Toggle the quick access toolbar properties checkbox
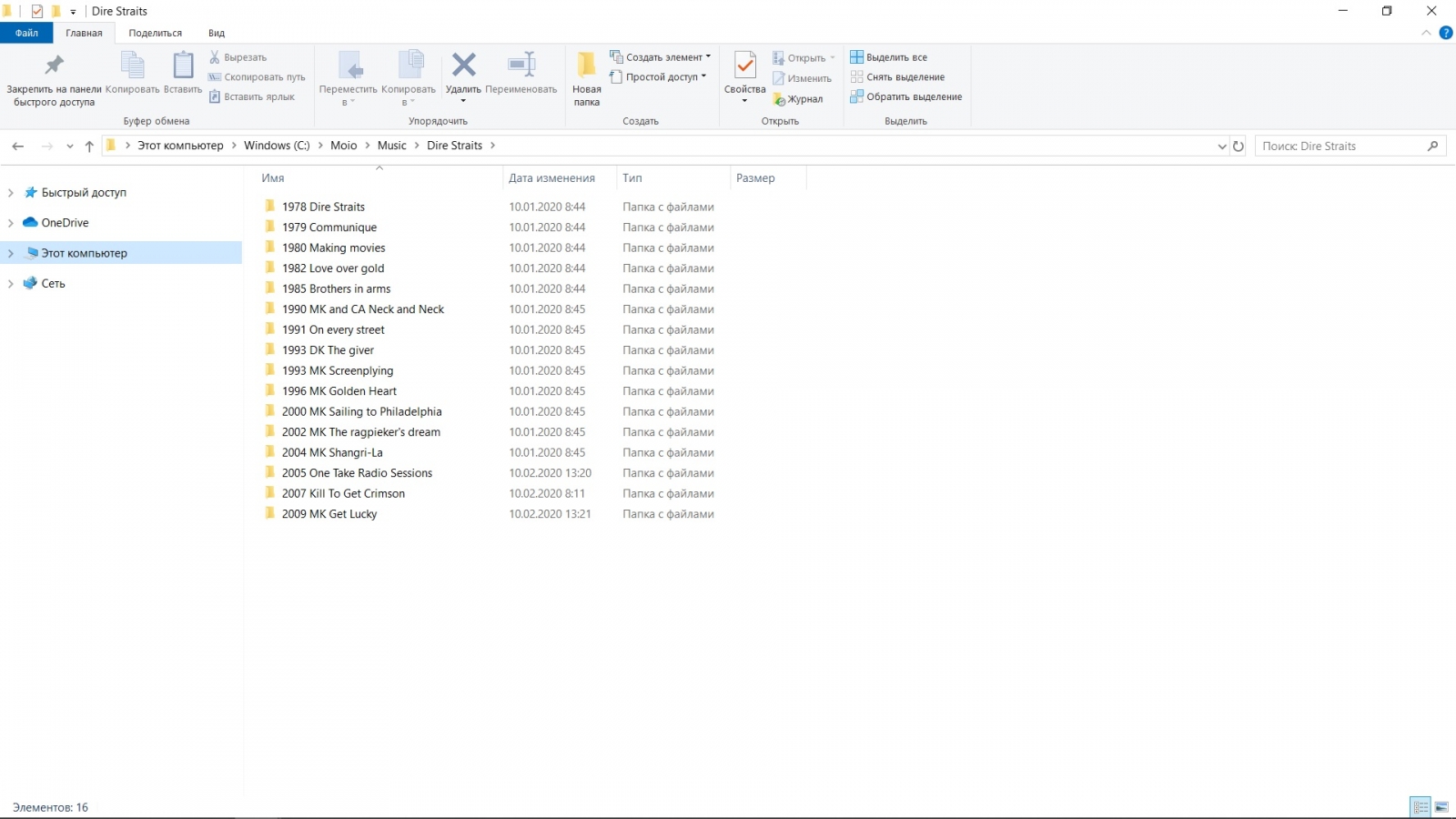This screenshot has height=819, width=1456. point(37,12)
